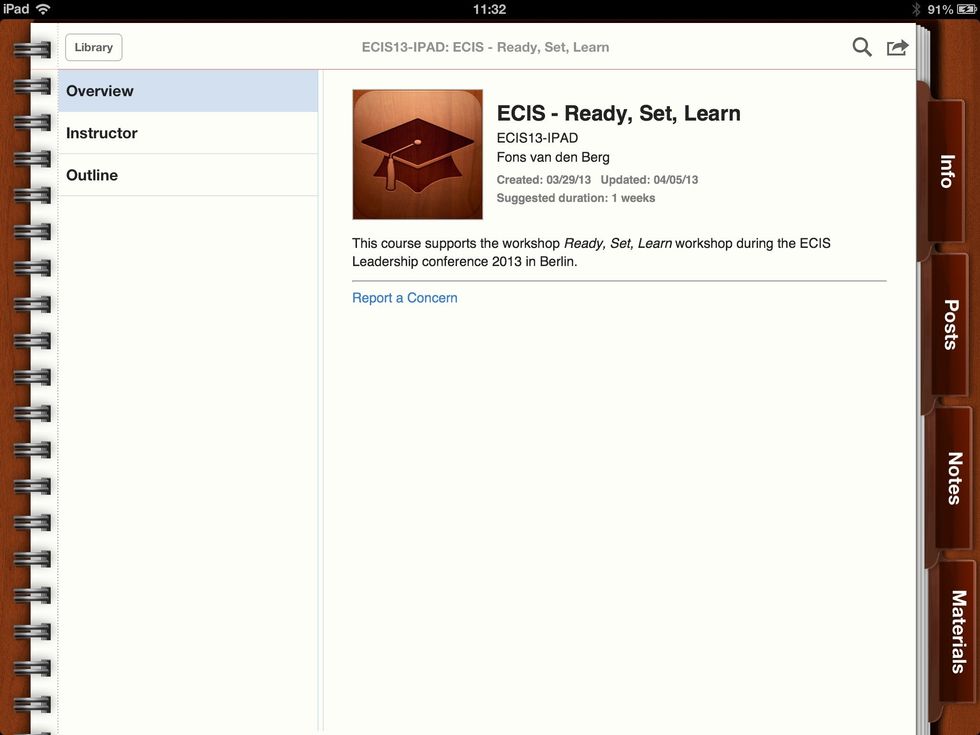The height and width of the screenshot is (735, 980).
Task: Go back with the Library button
Action: pyautogui.click(x=93, y=47)
